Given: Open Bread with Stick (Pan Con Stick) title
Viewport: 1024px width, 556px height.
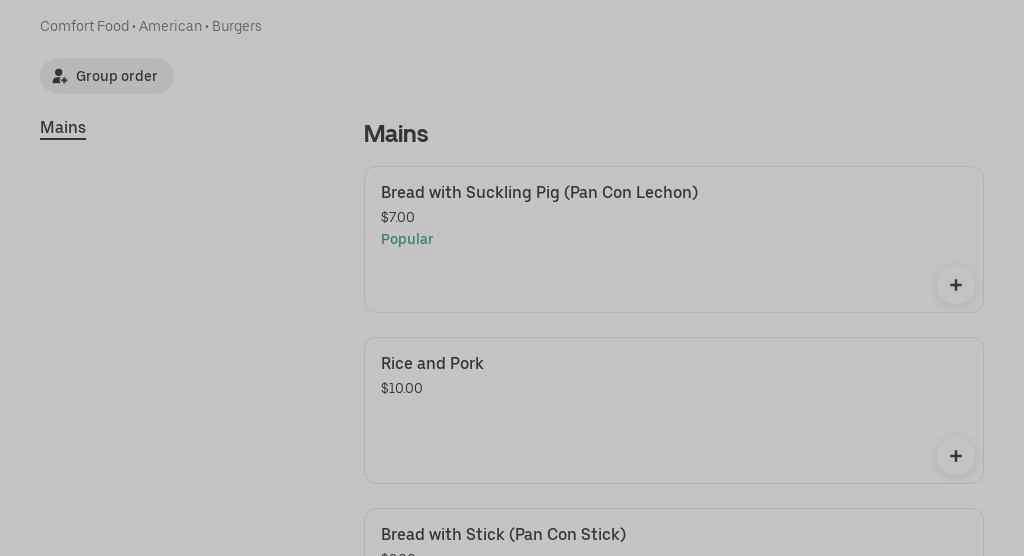Looking at the screenshot, I should click(x=503, y=534).
